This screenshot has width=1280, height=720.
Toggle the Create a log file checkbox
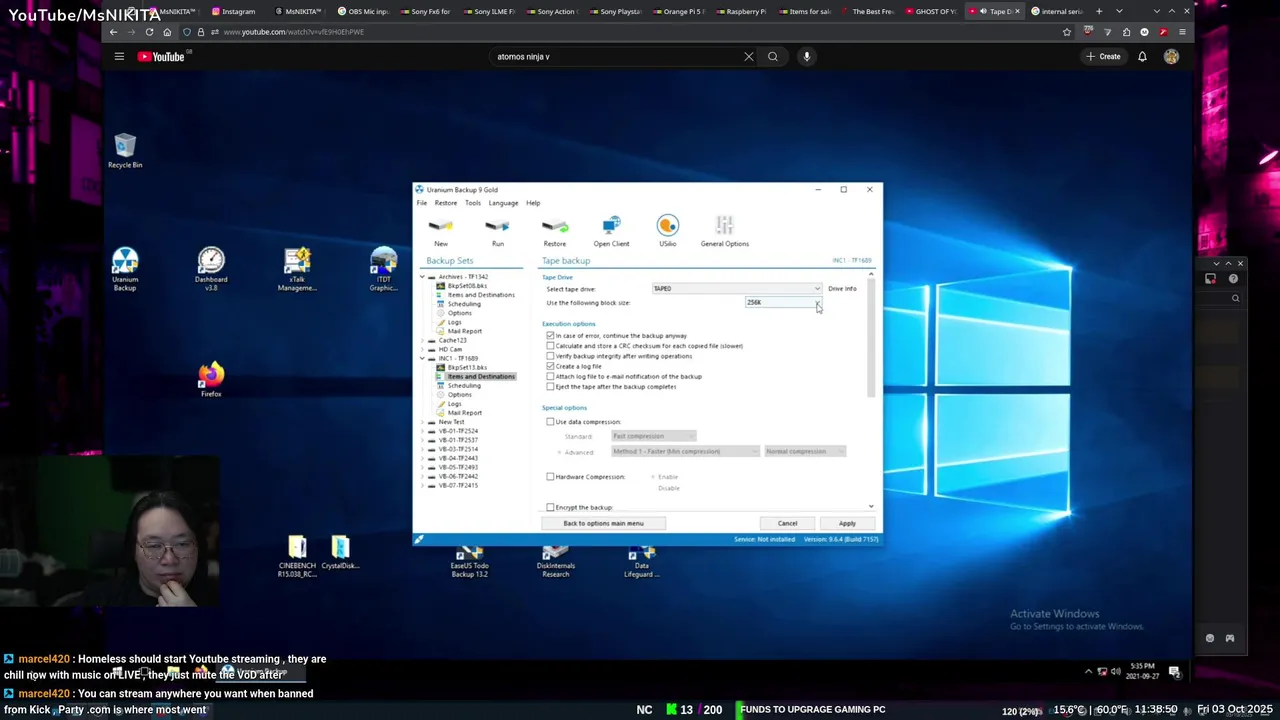point(550,366)
